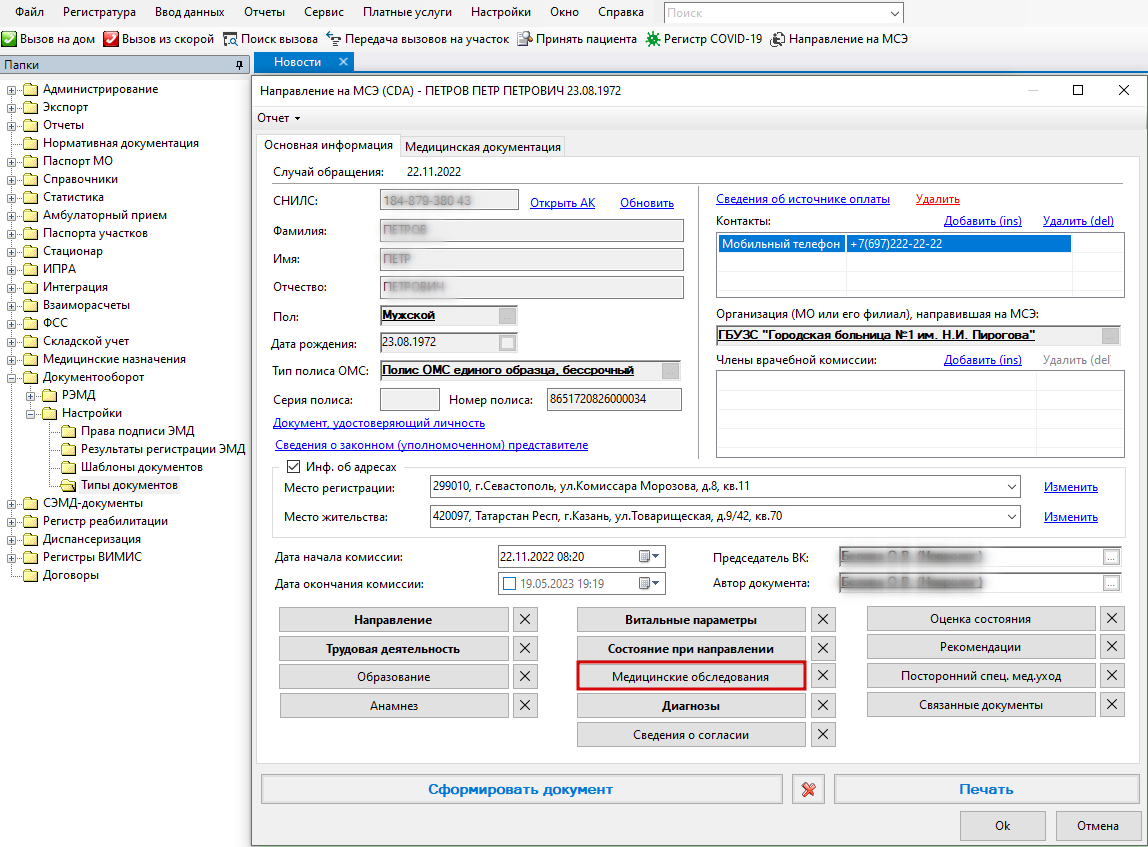
Task: Expand the Стационар folder
Action: [12, 252]
